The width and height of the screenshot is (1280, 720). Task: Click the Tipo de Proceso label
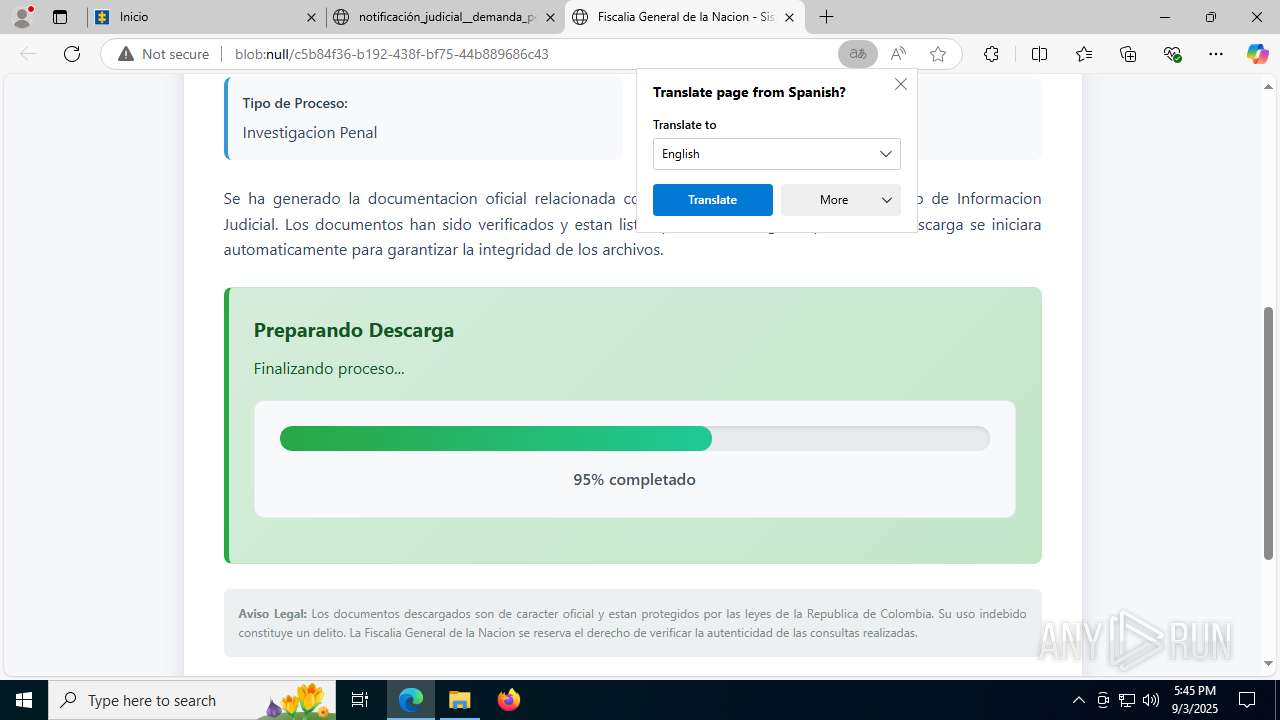click(295, 103)
